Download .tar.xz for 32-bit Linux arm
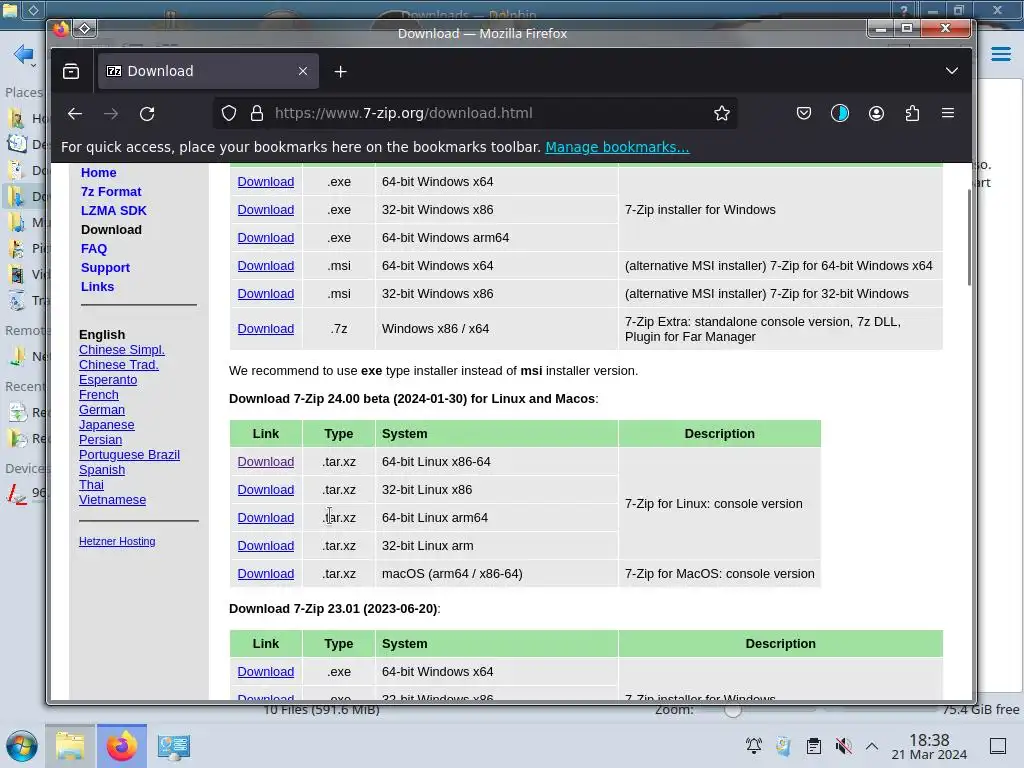 pyautogui.click(x=266, y=546)
